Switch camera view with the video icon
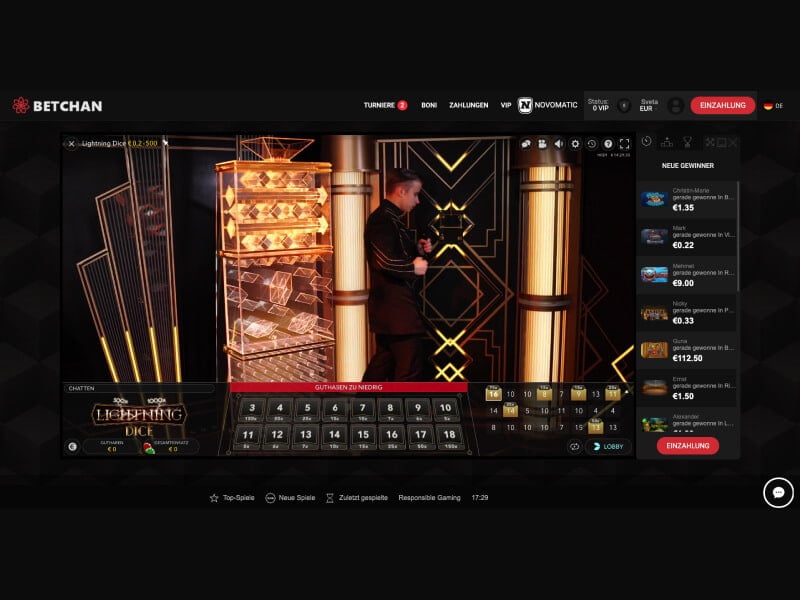This screenshot has height=600, width=800. click(x=543, y=144)
